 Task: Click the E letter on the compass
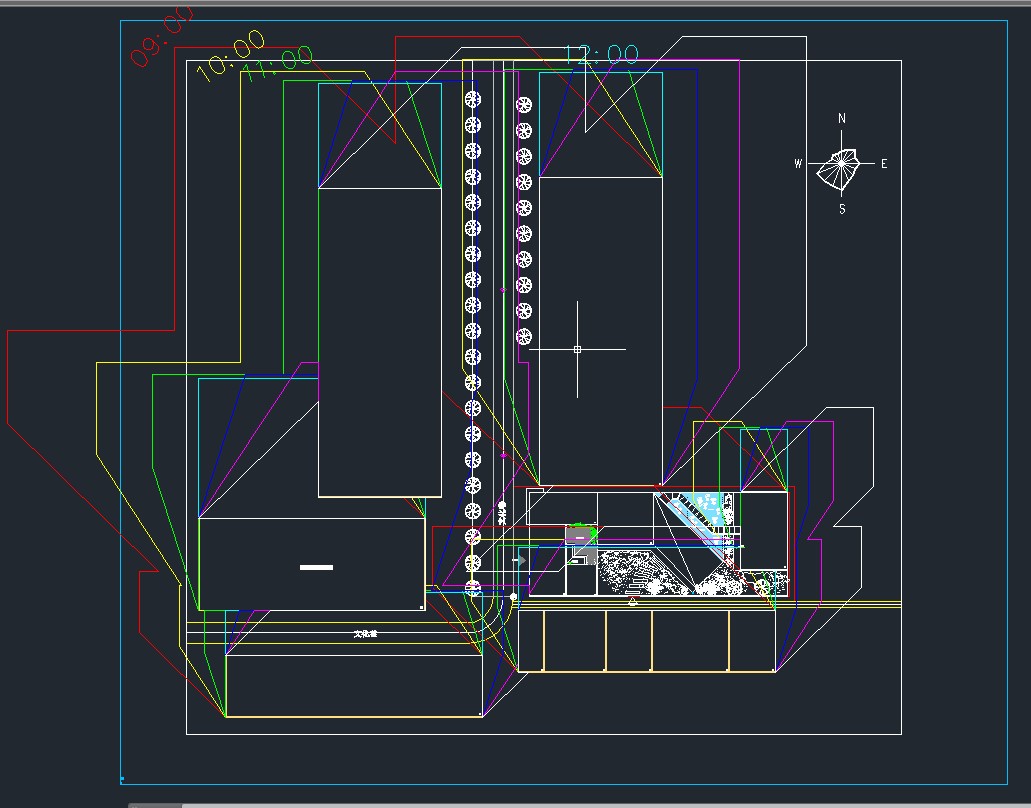(x=884, y=164)
